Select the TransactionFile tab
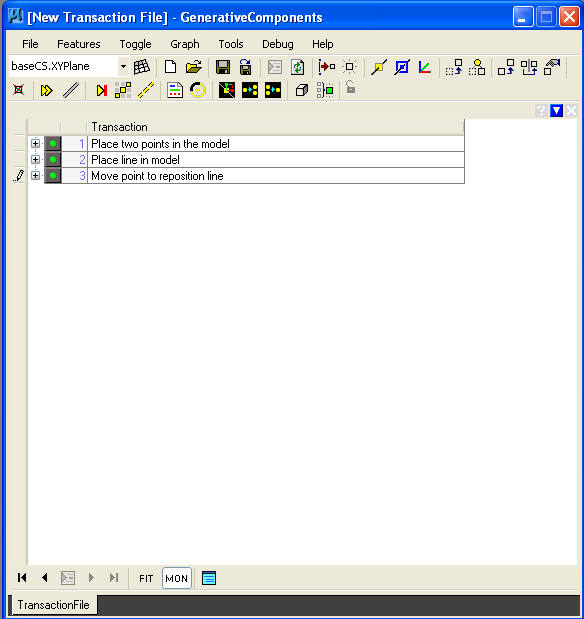 [53, 604]
